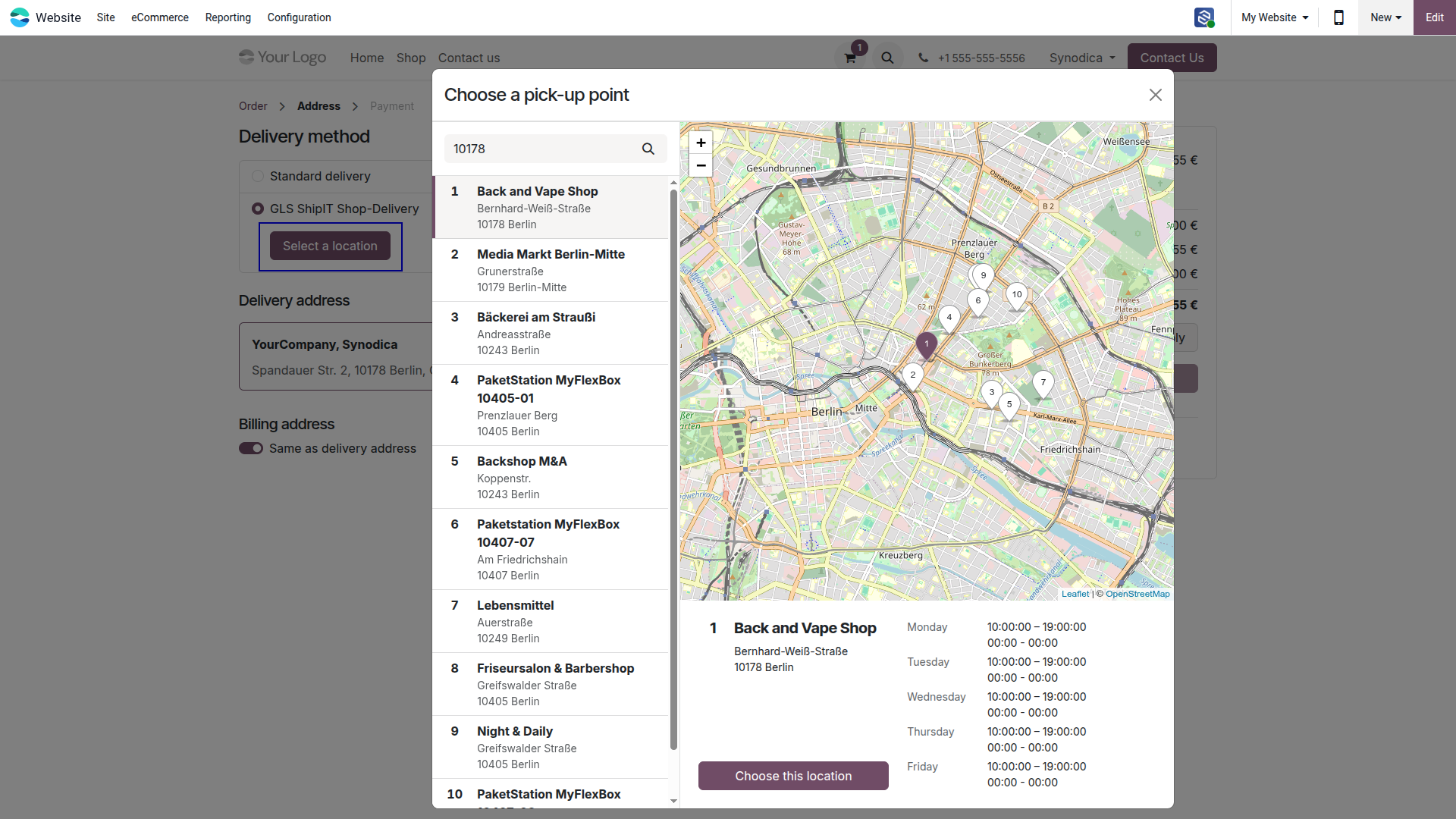Click the mobile preview phone icon
This screenshot has width=1456, height=819.
[x=1338, y=17]
